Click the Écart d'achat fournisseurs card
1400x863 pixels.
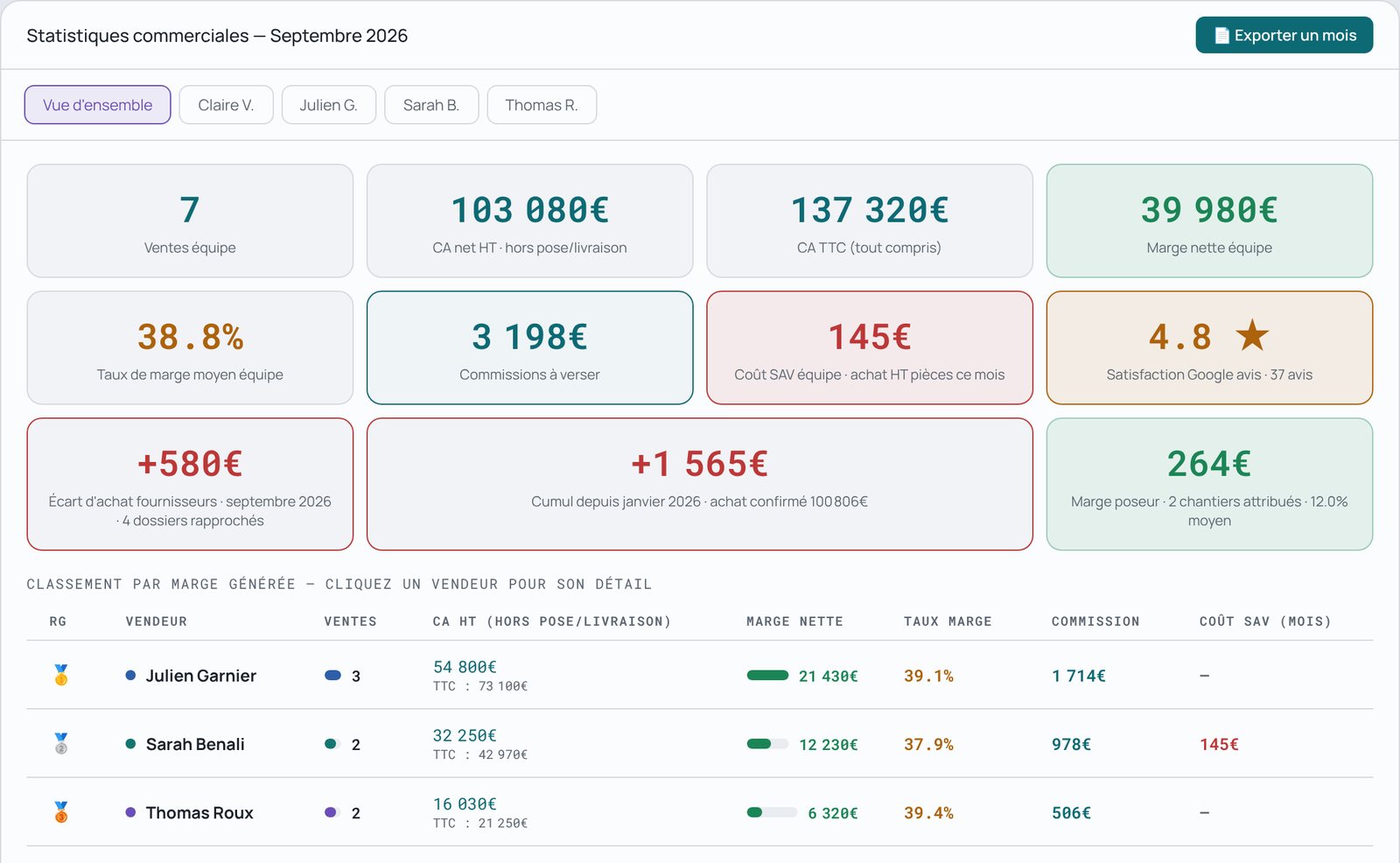click(x=190, y=484)
